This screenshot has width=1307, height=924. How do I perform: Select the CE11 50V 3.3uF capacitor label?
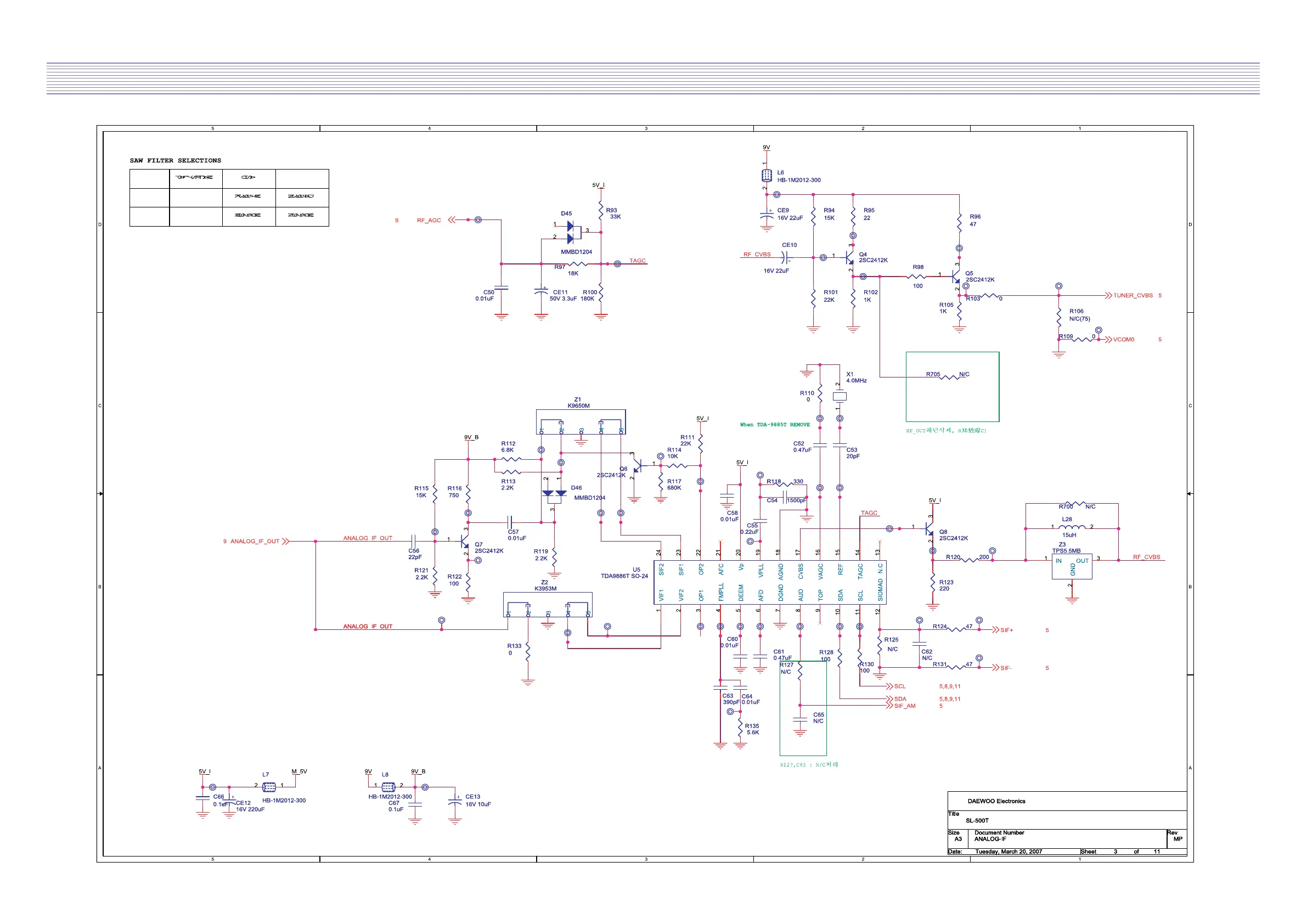[563, 296]
